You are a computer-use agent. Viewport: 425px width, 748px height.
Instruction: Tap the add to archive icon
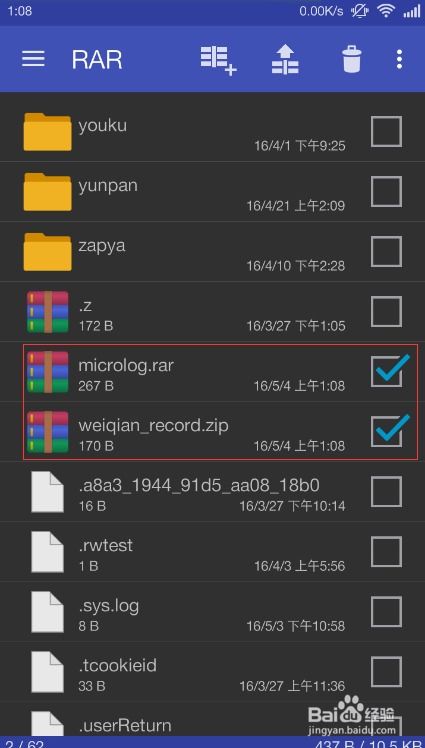pos(218,60)
